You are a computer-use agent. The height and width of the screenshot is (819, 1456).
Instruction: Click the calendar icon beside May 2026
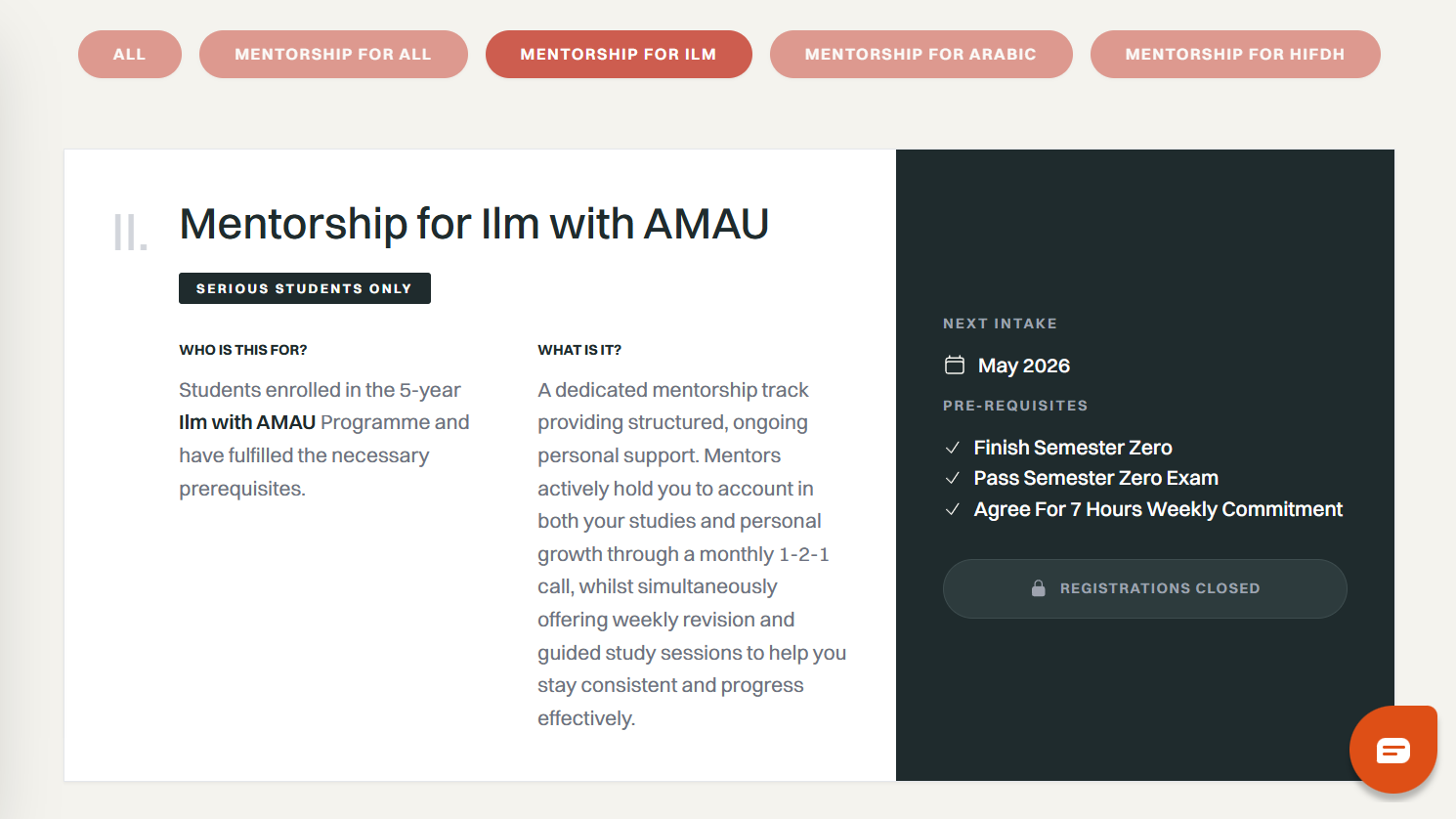[x=954, y=365]
